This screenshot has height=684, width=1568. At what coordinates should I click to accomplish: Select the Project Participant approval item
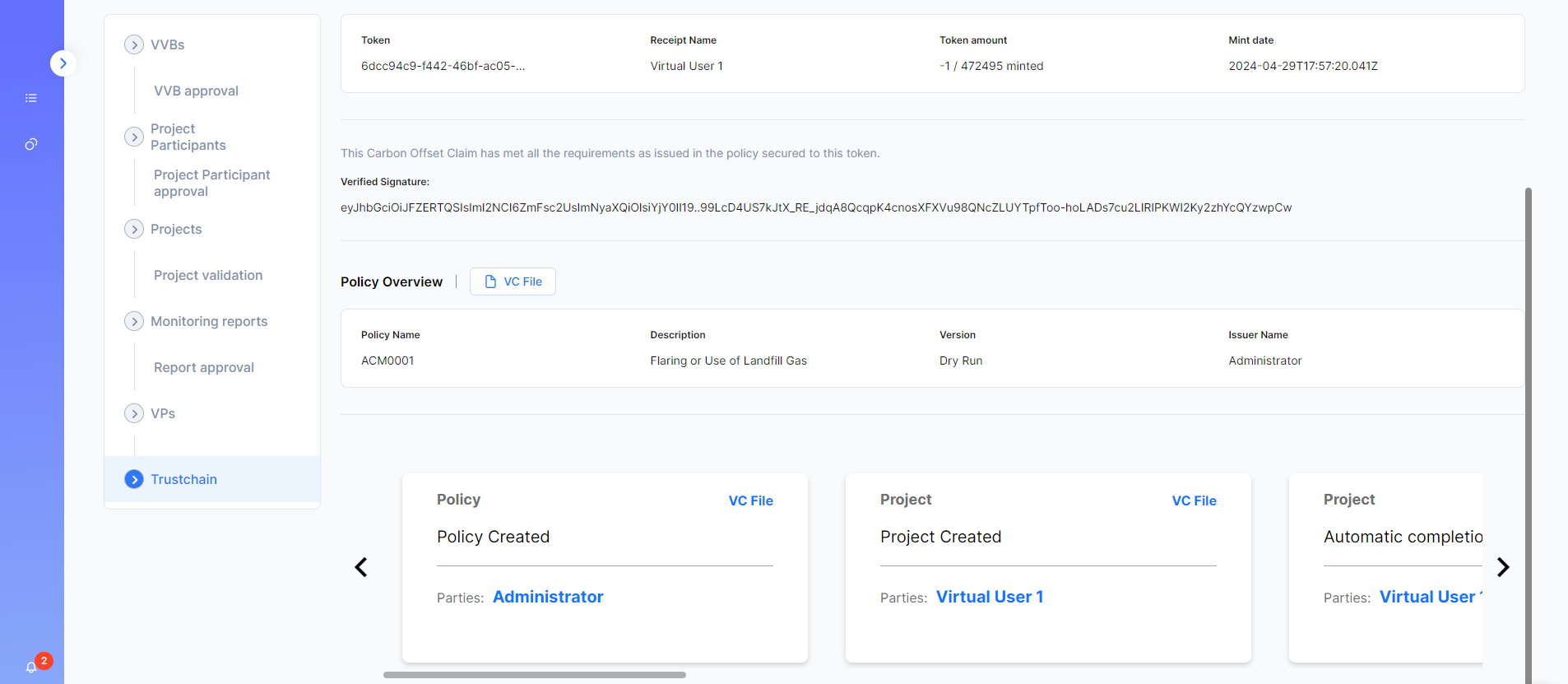211,183
